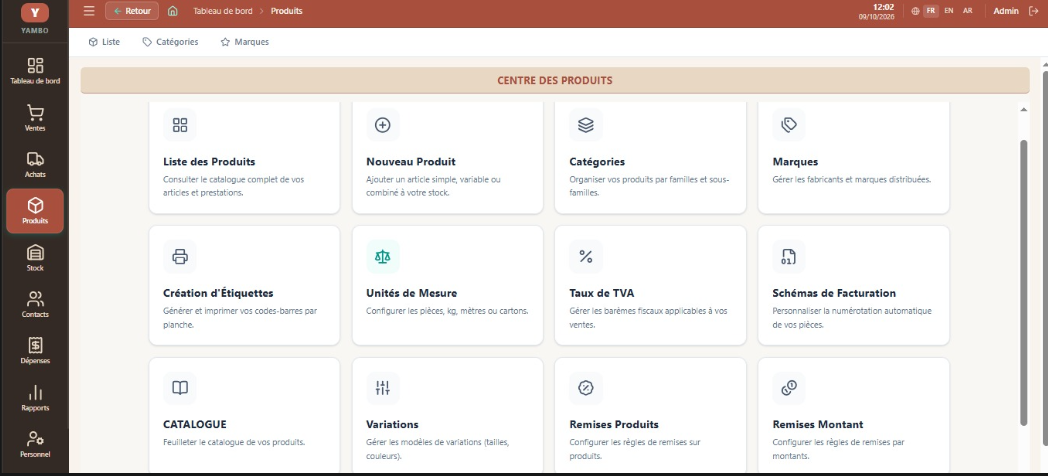Image resolution: width=1048 pixels, height=476 pixels.
Task: Open Taux de TVA card title
Action: tap(602, 293)
